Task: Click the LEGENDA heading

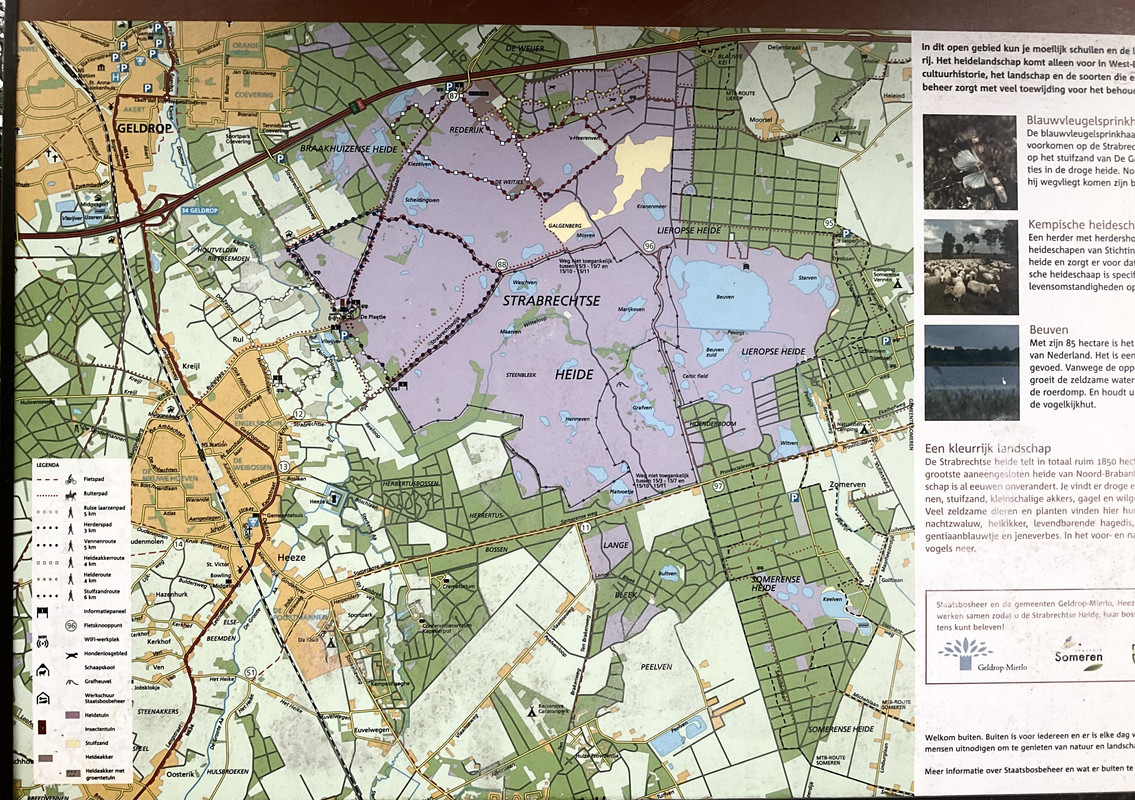Action: pyautogui.click(x=48, y=465)
